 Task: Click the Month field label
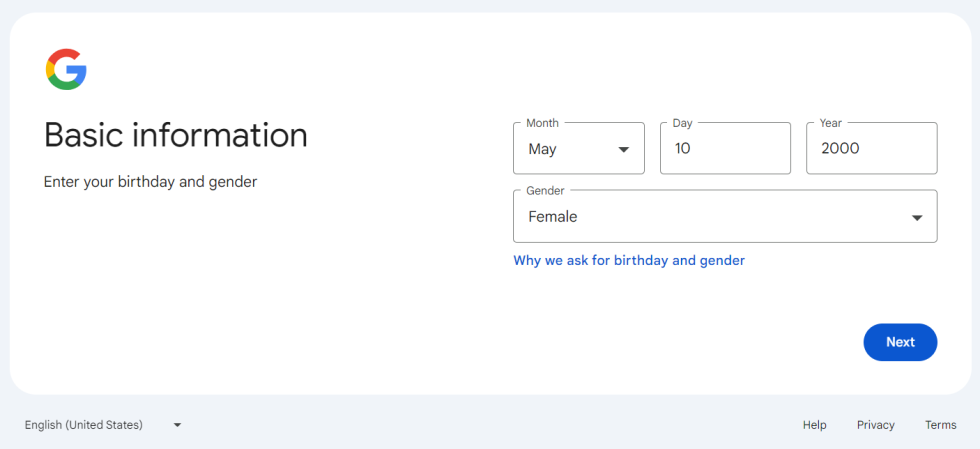click(x=542, y=123)
